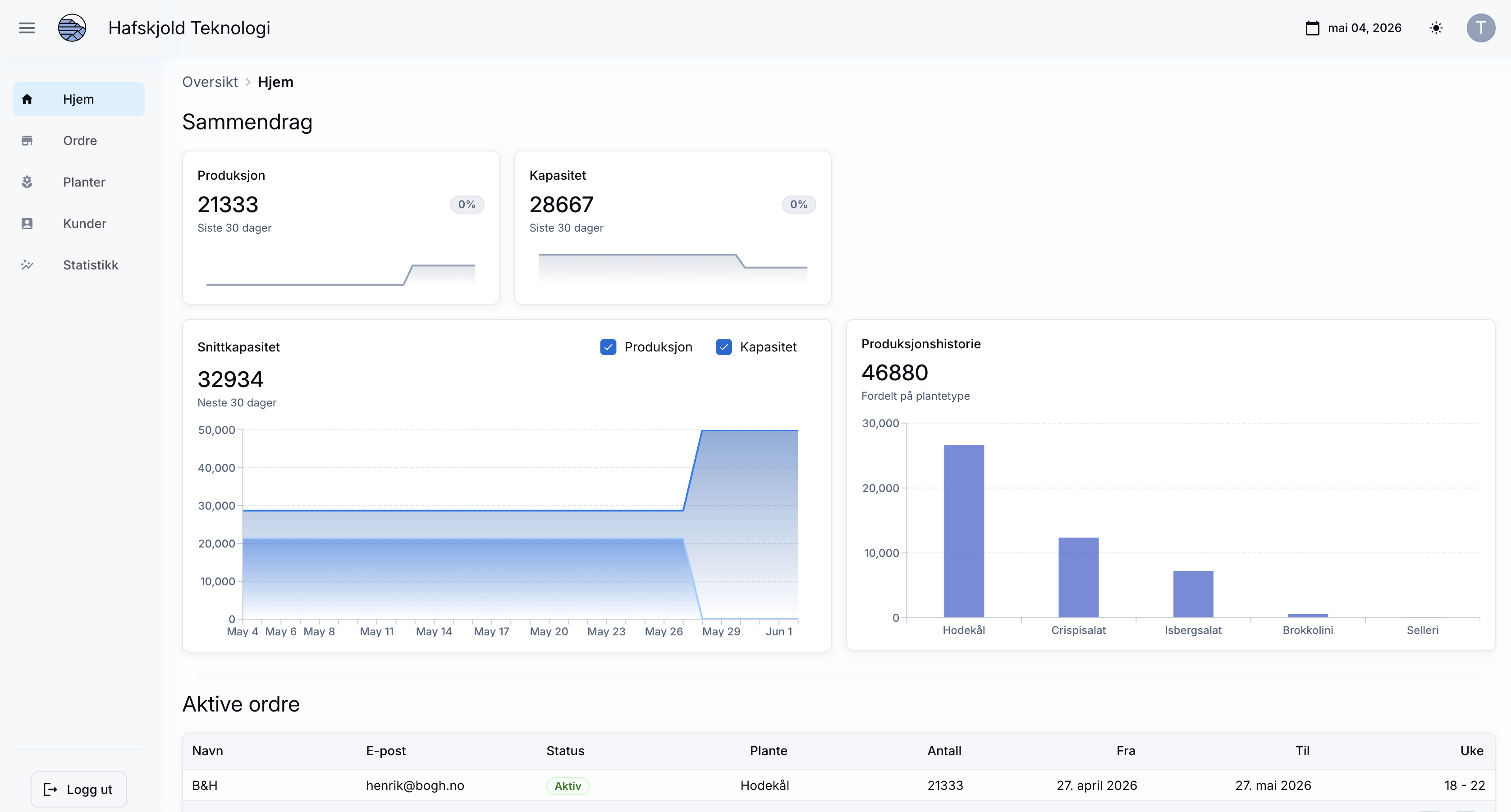
Task: Click the Ordre store icon
Action: tap(27, 141)
